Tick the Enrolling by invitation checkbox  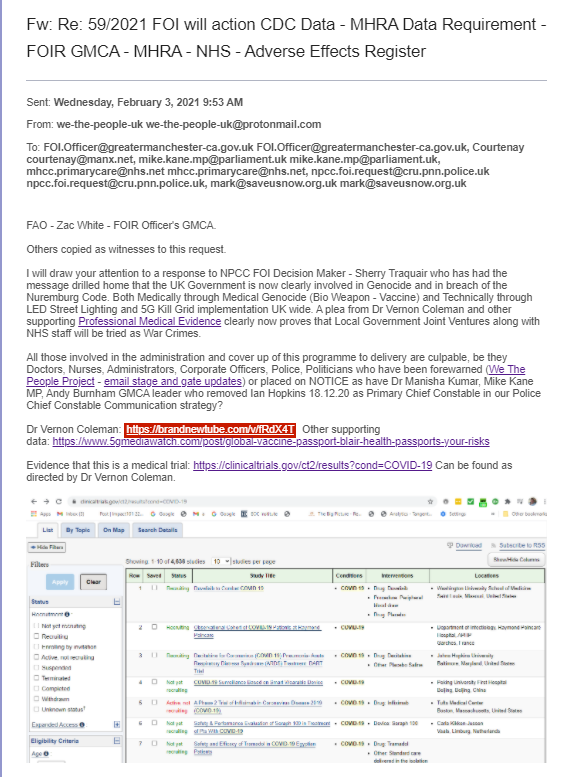tap(36, 647)
